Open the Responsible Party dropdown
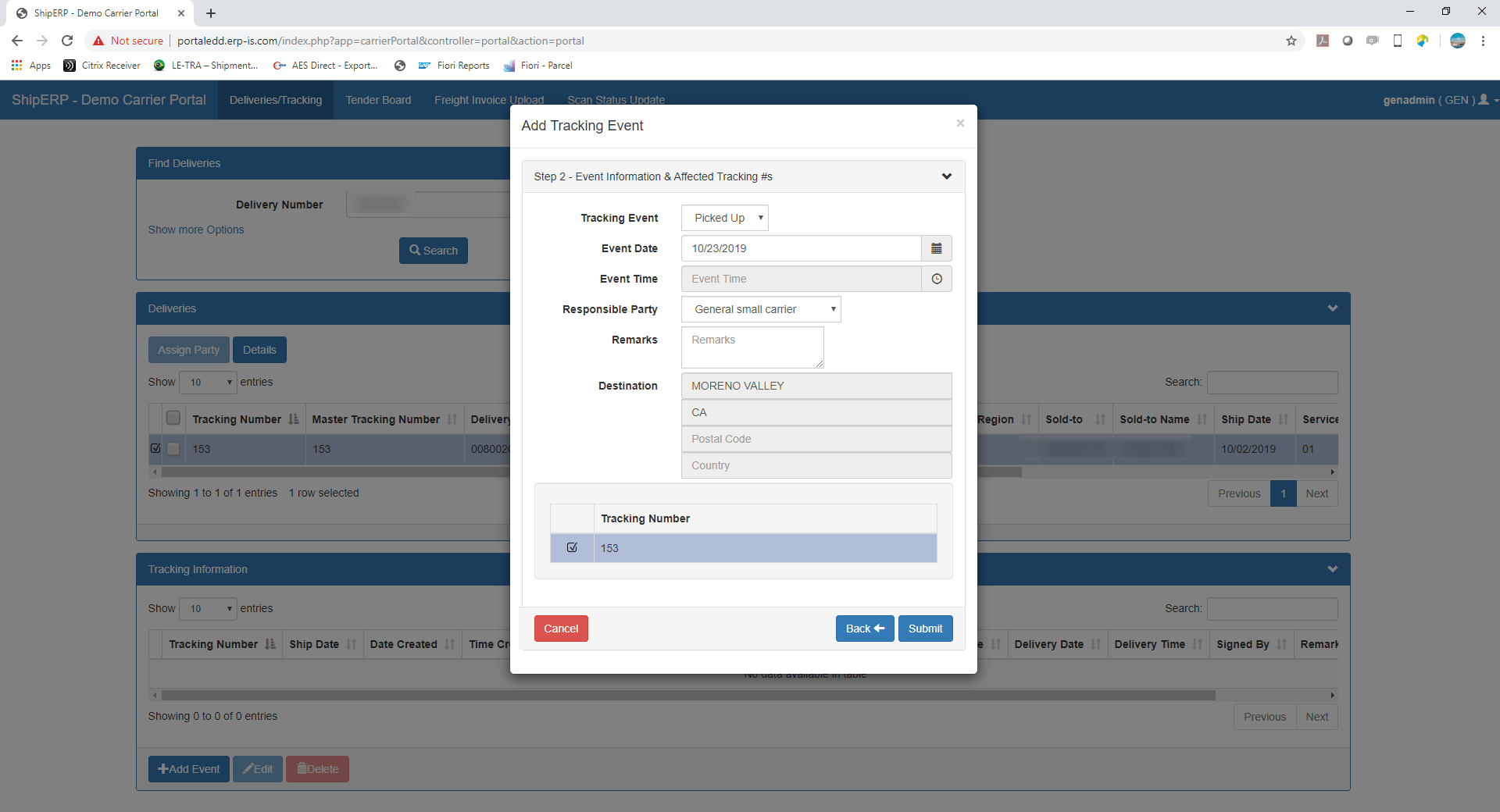This screenshot has width=1500, height=812. coord(760,309)
